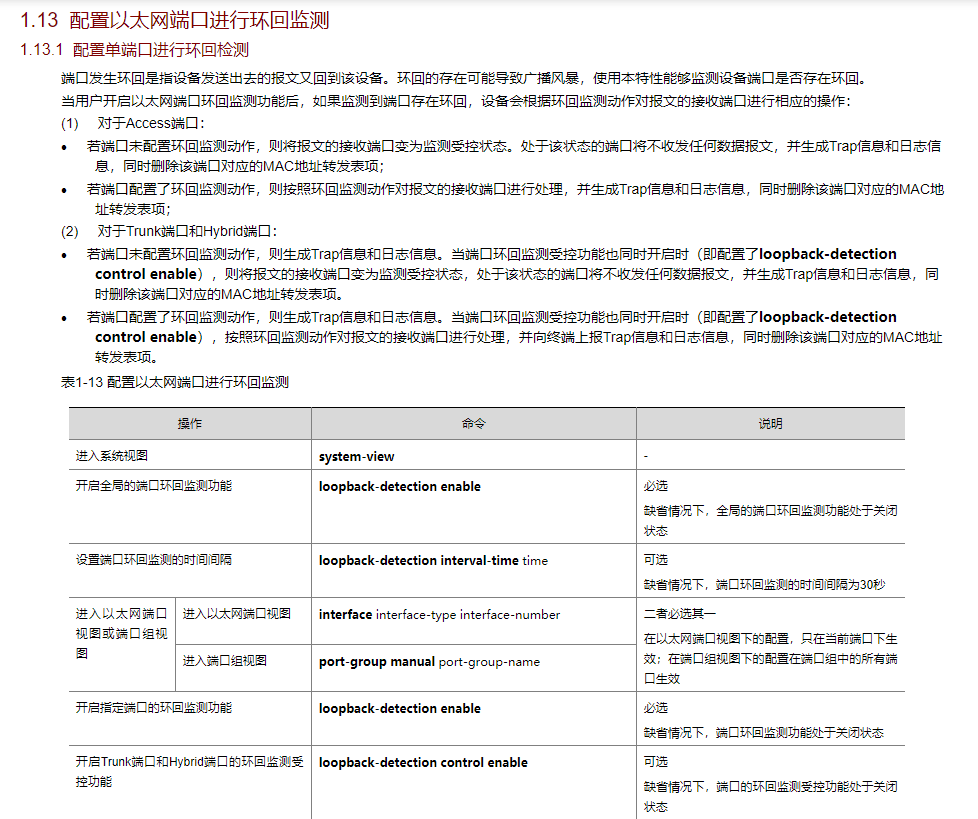Click 'loopback-detection enable' in the specified port row
Viewport: 978px width, 819px height.
399,708
